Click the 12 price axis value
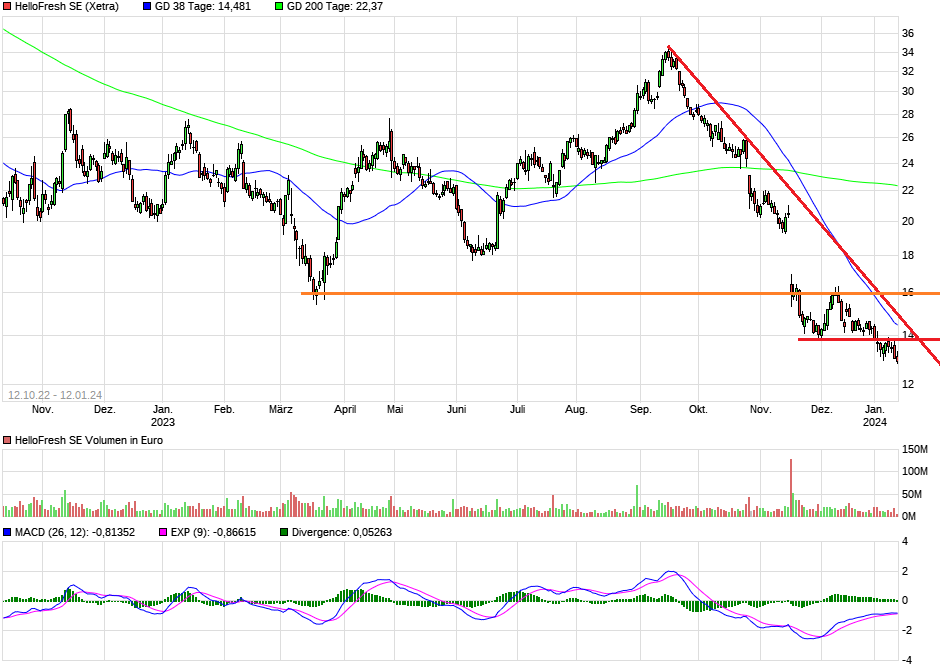 coord(908,384)
